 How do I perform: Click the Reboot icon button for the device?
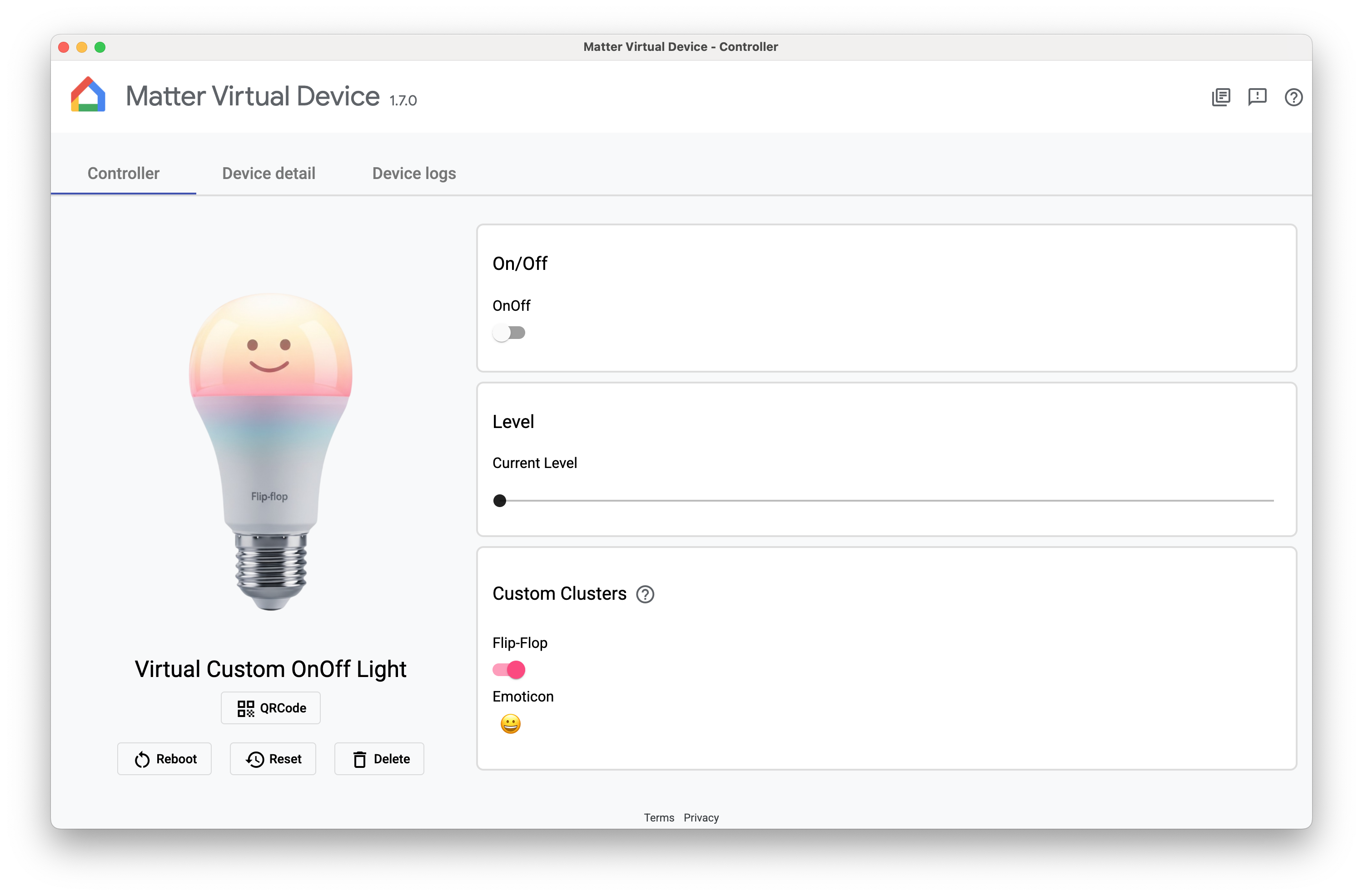tap(141, 758)
